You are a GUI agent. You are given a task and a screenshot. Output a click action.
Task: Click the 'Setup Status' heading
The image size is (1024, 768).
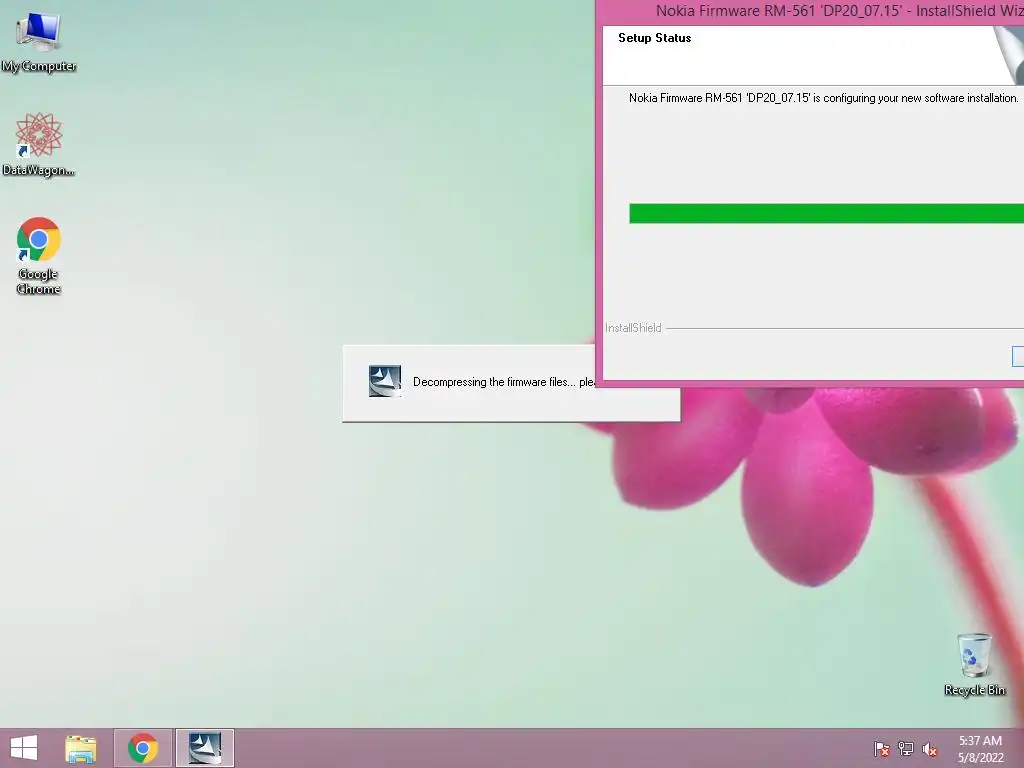click(654, 38)
